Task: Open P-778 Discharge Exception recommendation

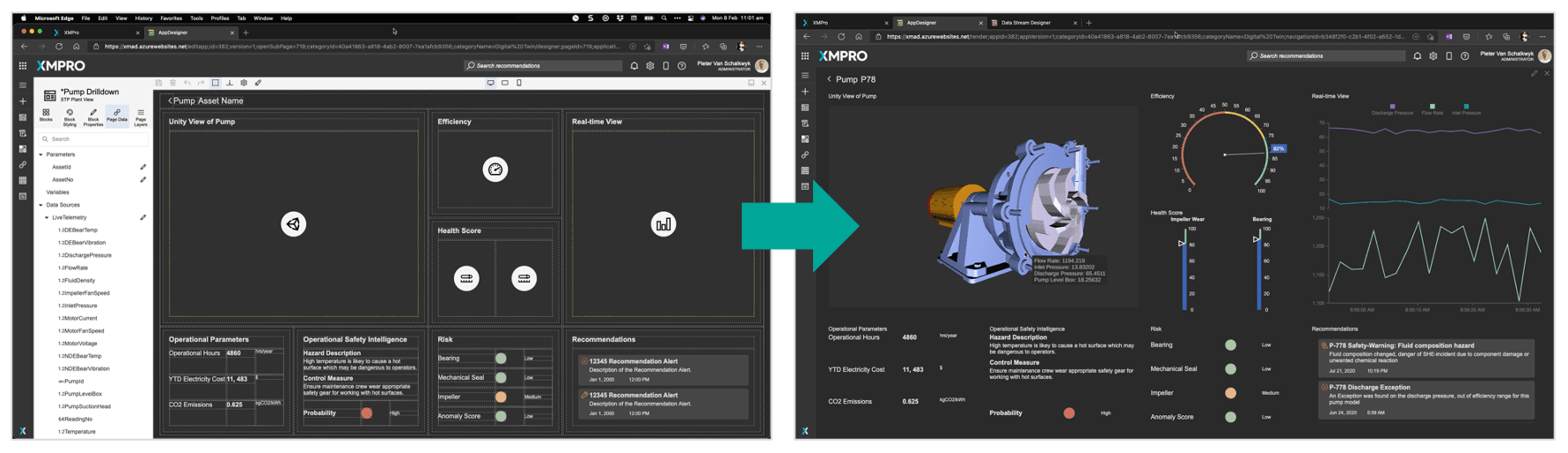Action: [1425, 398]
